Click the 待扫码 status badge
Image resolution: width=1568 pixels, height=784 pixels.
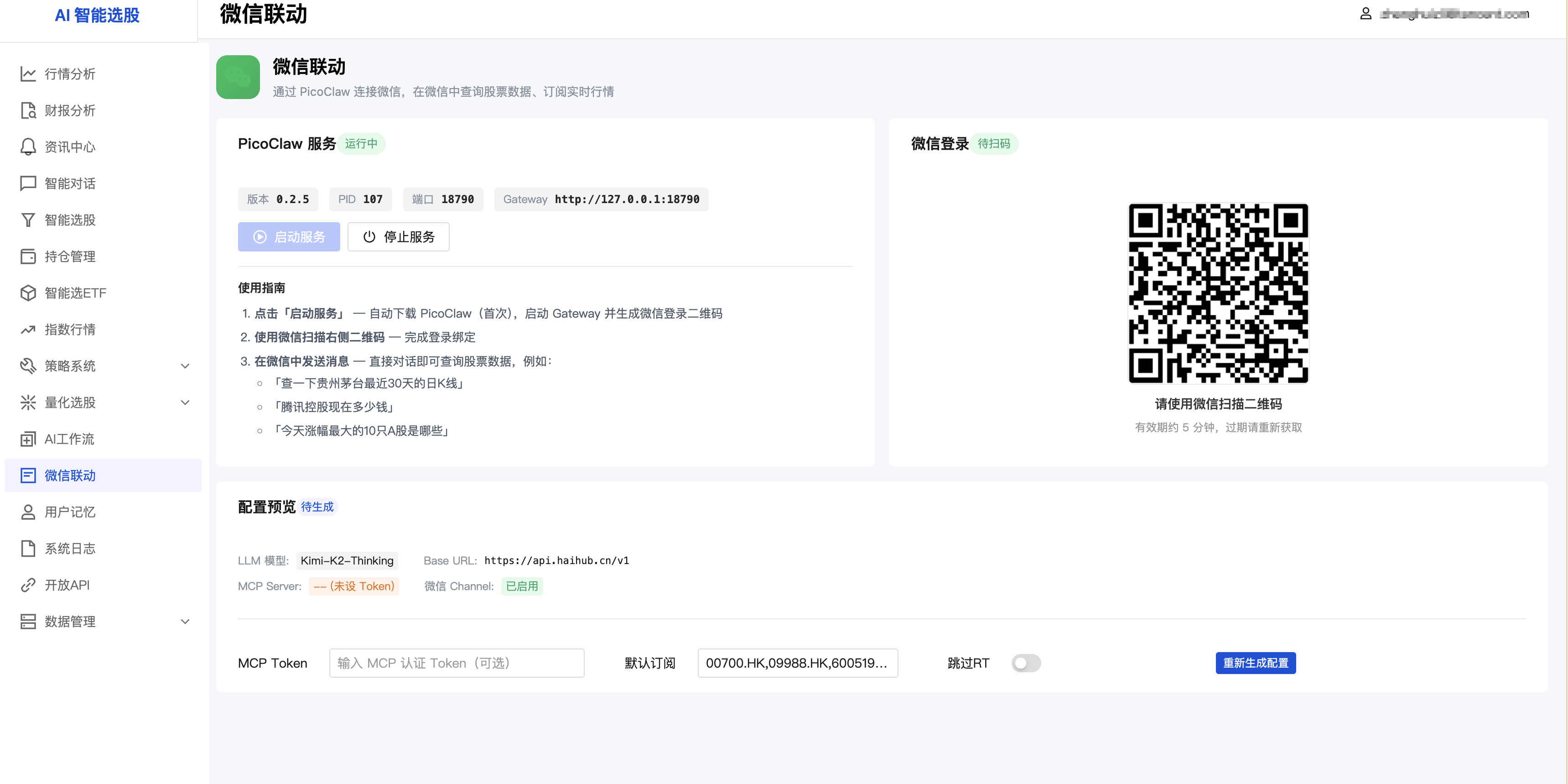994,144
